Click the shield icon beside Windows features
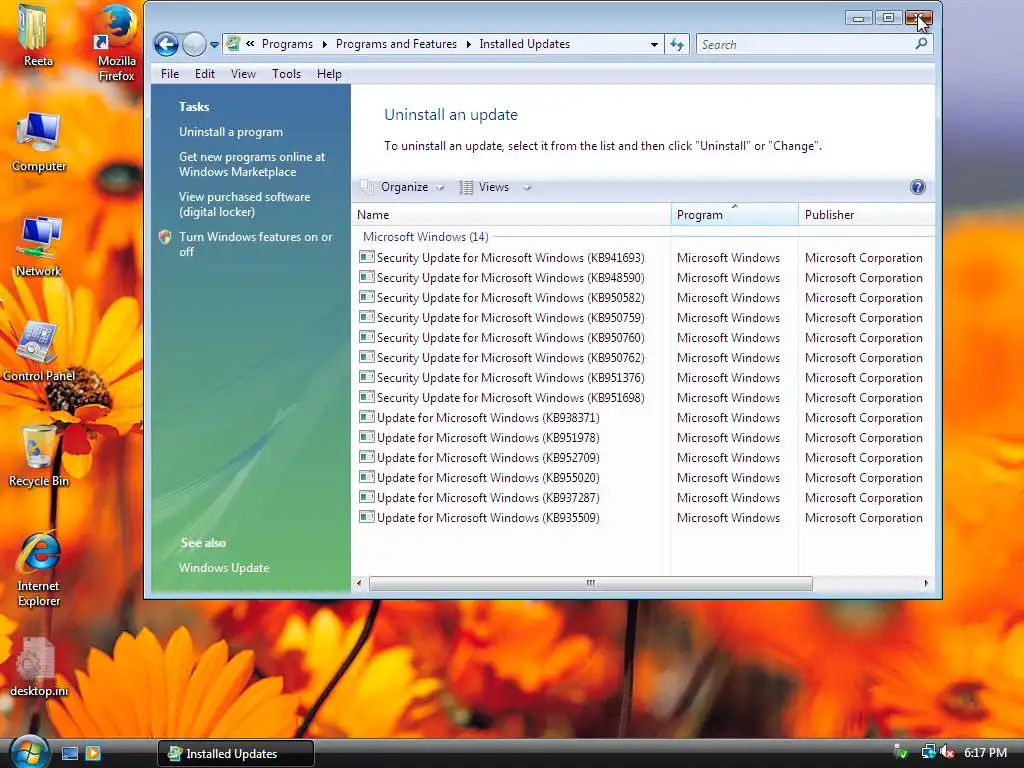 pos(165,237)
